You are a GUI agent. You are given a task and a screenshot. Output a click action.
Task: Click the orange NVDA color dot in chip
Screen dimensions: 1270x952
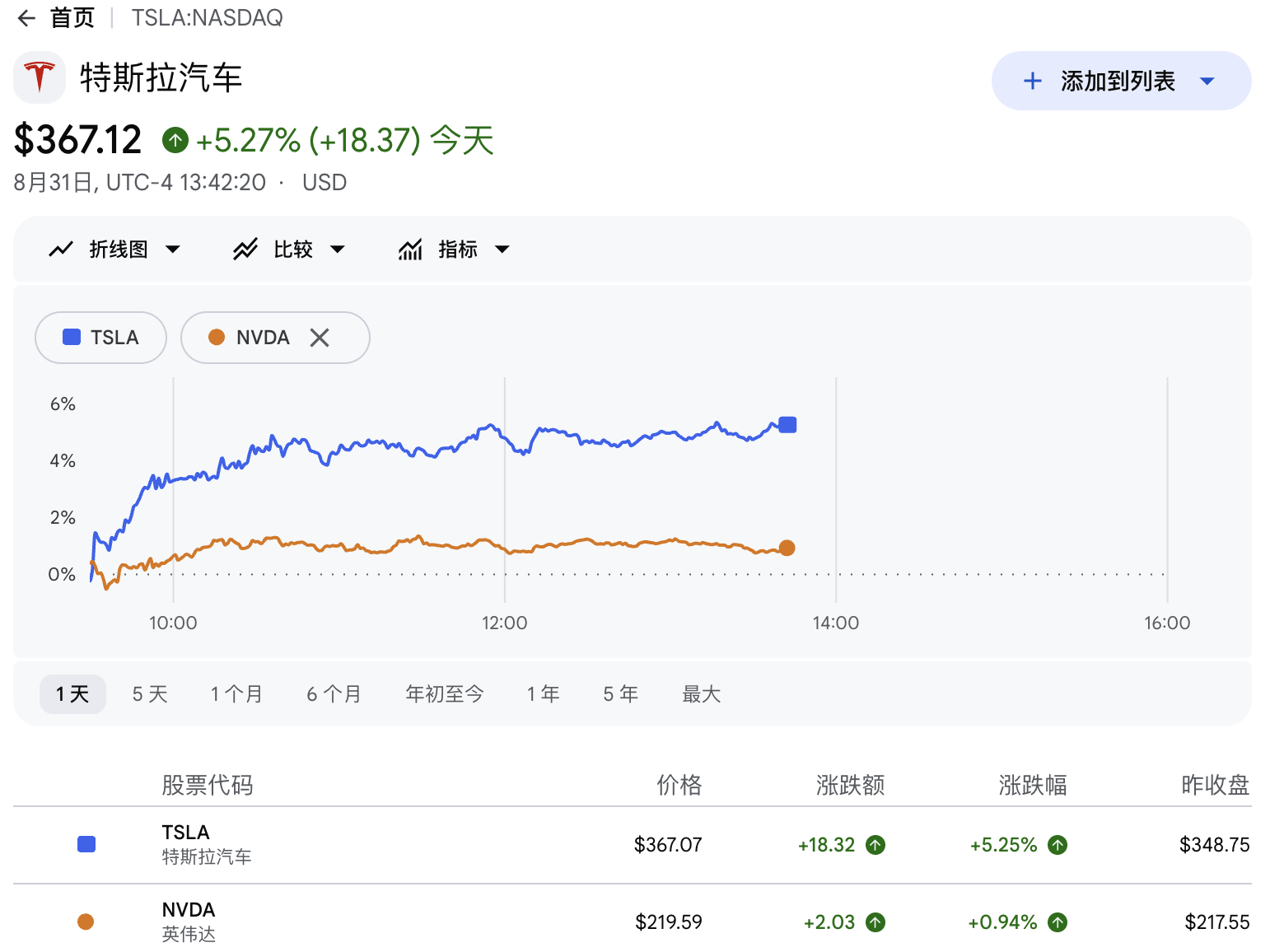(217, 337)
